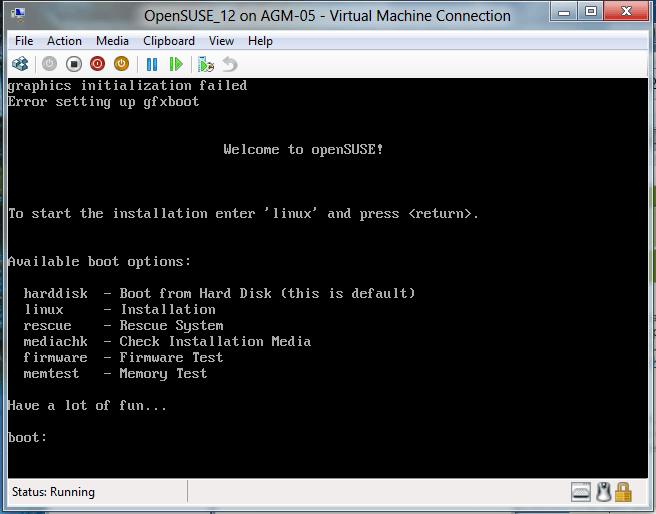The image size is (656, 514).
Task: Click the keyboard status icon
Action: (x=581, y=492)
